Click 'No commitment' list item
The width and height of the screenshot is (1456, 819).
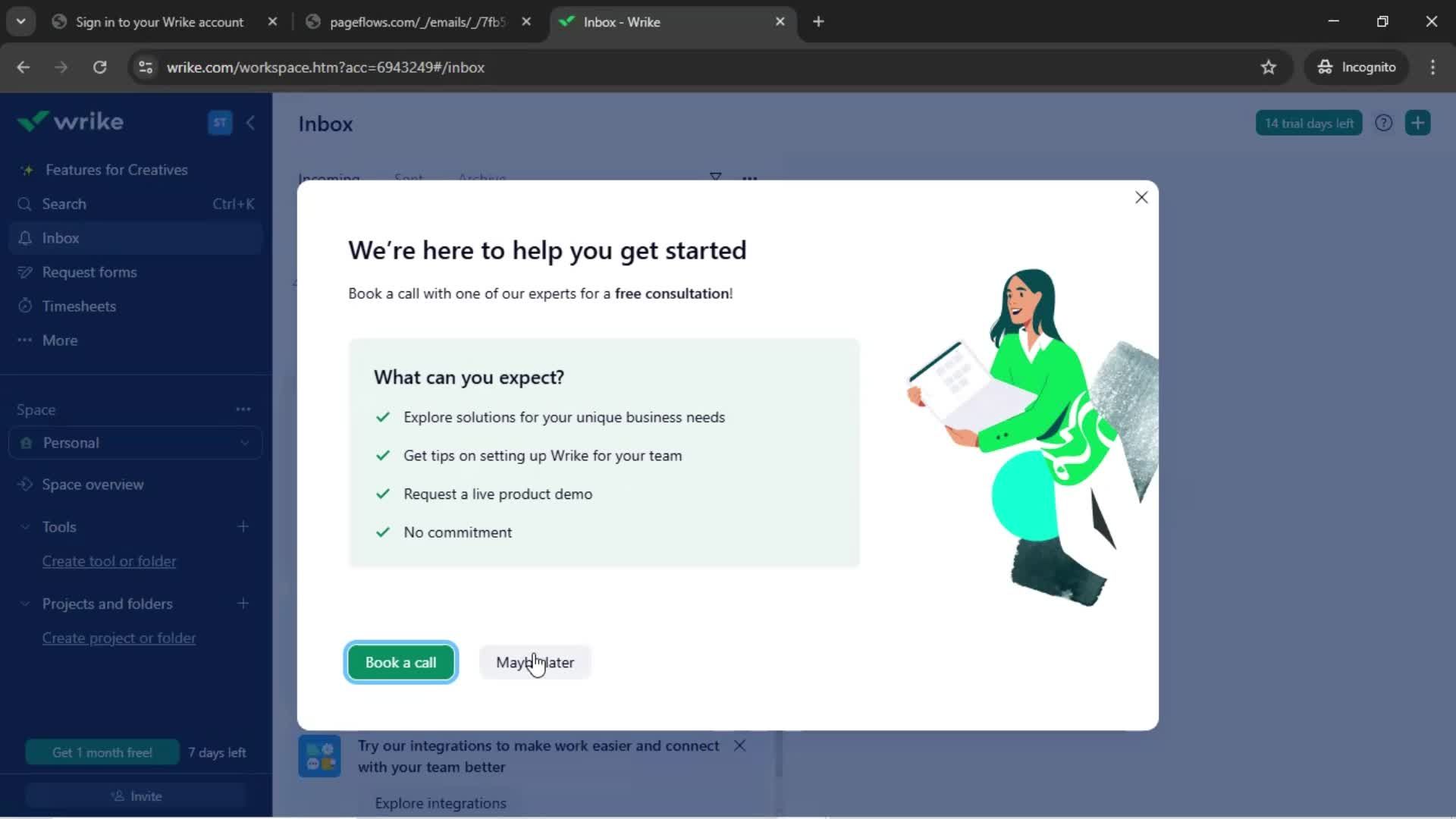[457, 532]
